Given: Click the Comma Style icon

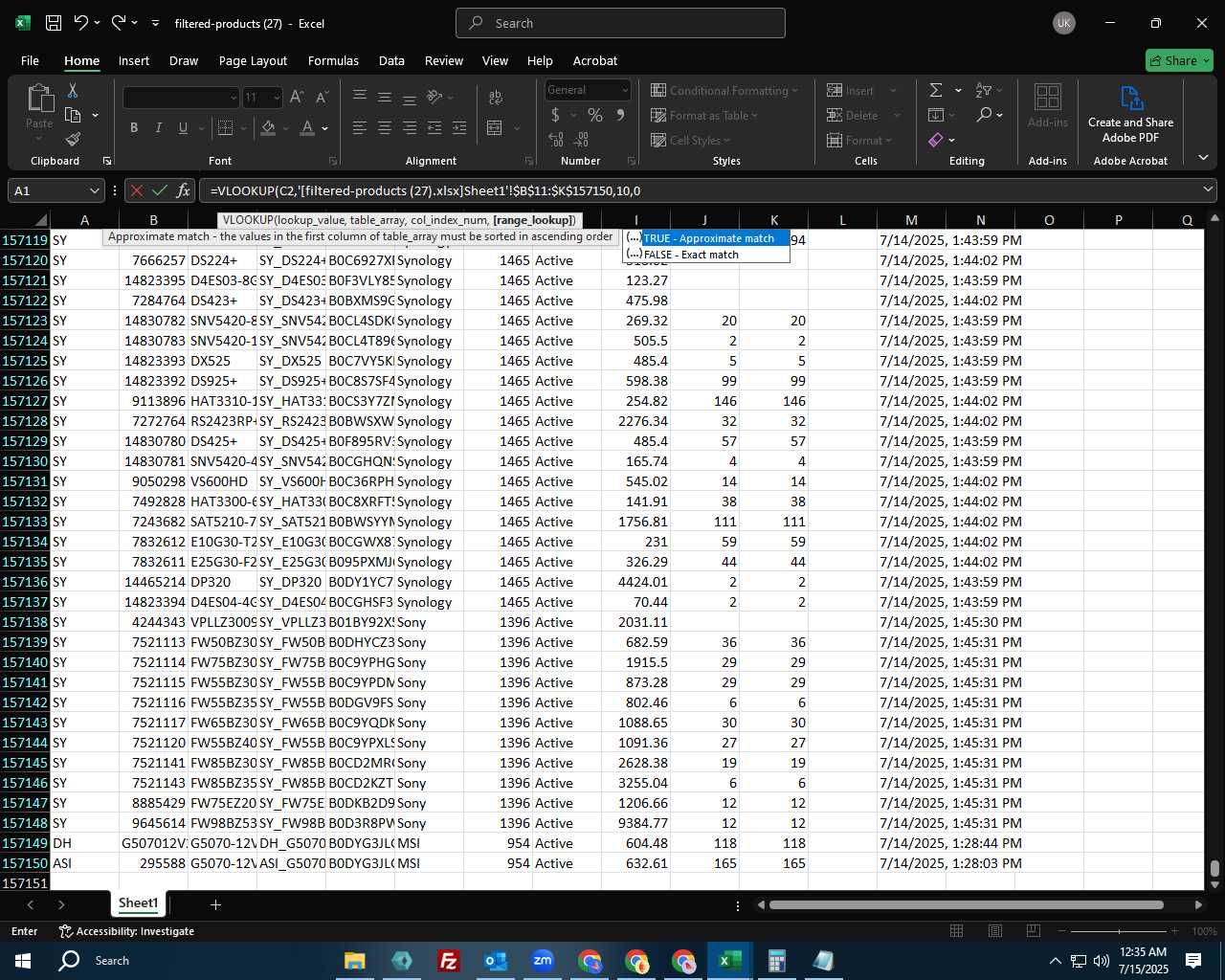Looking at the screenshot, I should (x=620, y=115).
